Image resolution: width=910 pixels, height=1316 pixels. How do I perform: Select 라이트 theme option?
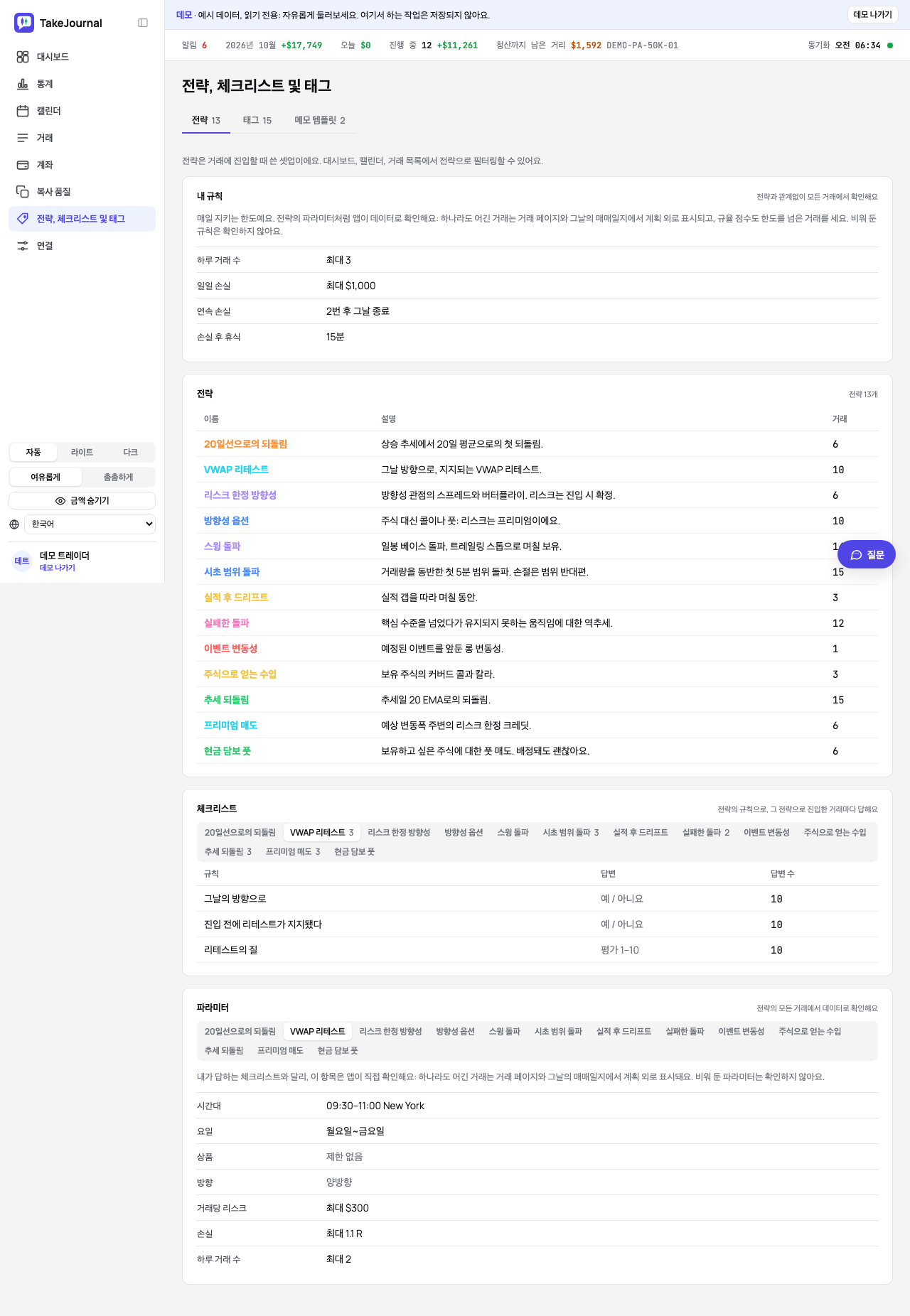pos(82,453)
